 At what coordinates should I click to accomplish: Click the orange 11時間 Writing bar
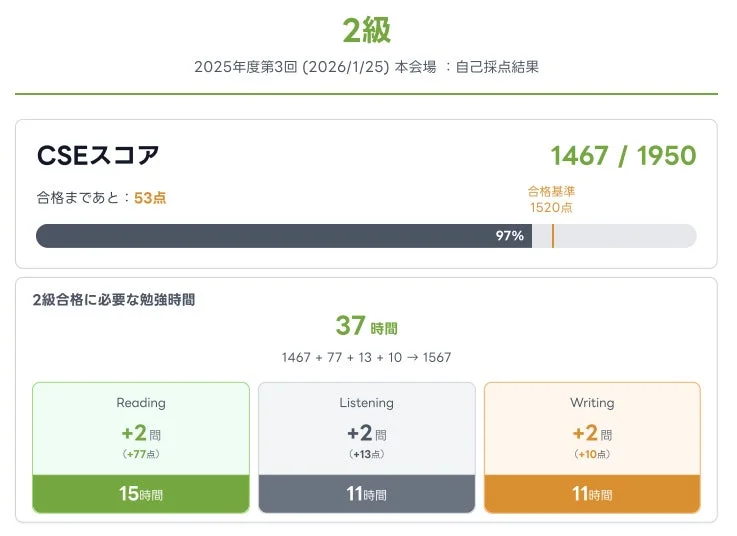click(592, 494)
